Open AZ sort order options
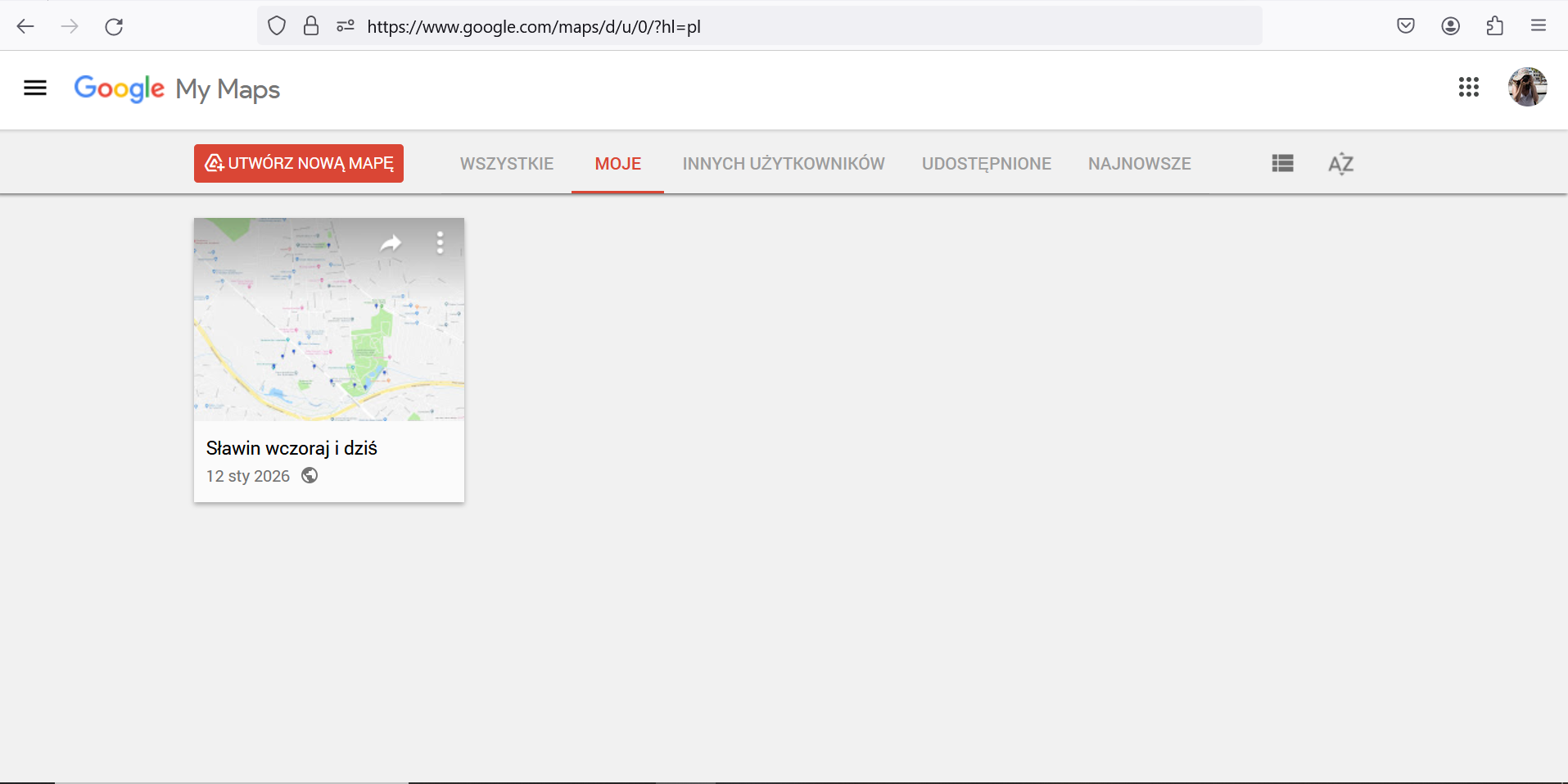The height and width of the screenshot is (784, 1568). pyautogui.click(x=1340, y=164)
